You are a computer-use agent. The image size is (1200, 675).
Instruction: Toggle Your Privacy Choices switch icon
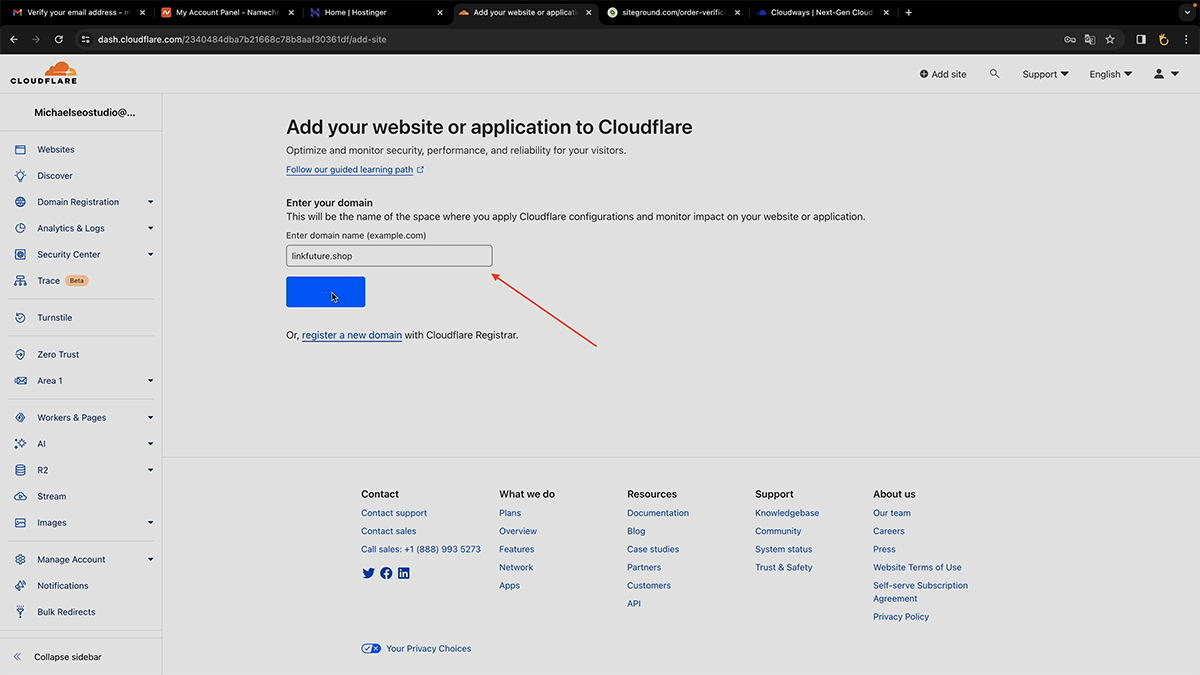pos(371,648)
